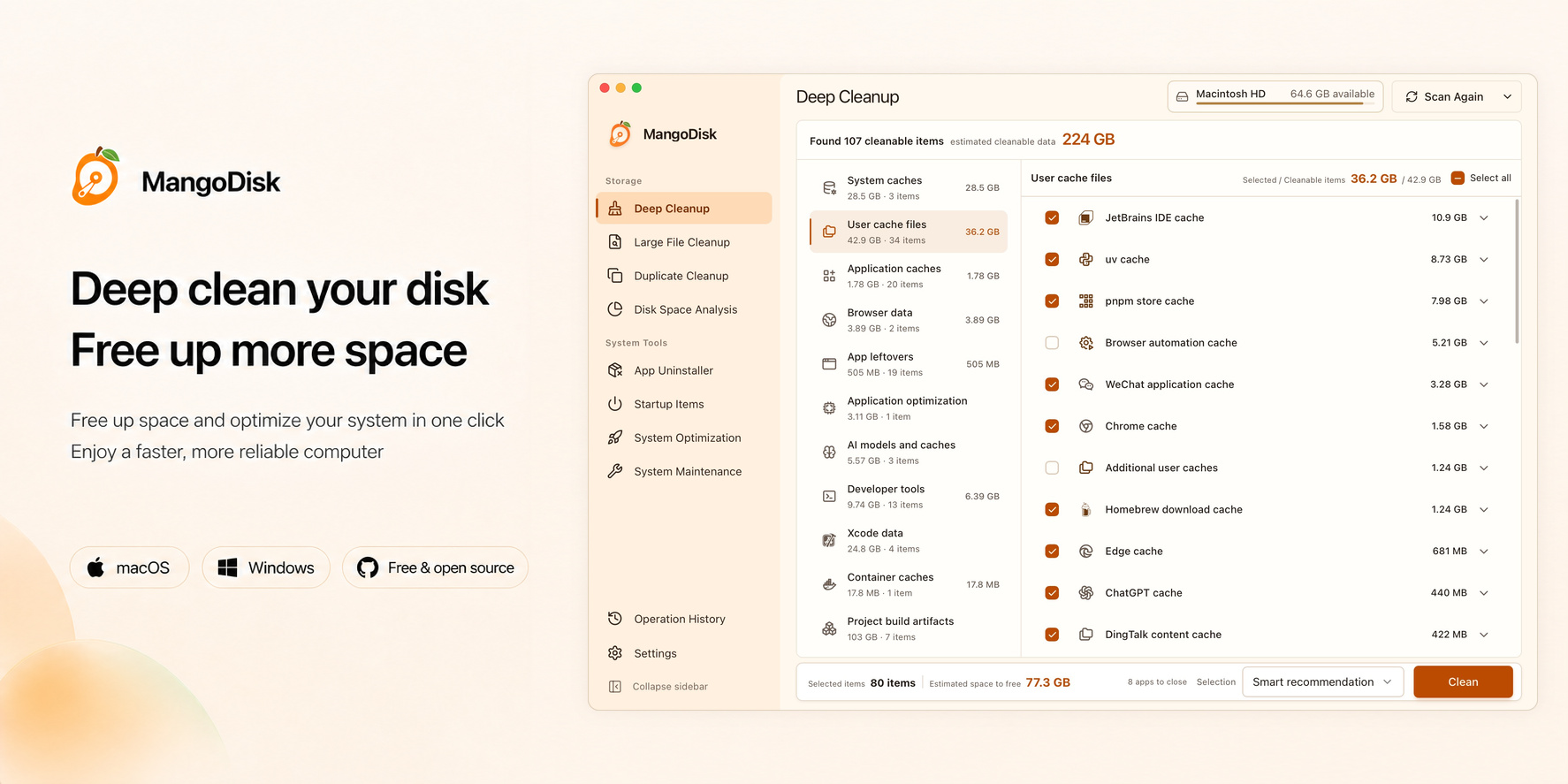
Task: Open the Operation History clock icon
Action: pyautogui.click(x=615, y=619)
